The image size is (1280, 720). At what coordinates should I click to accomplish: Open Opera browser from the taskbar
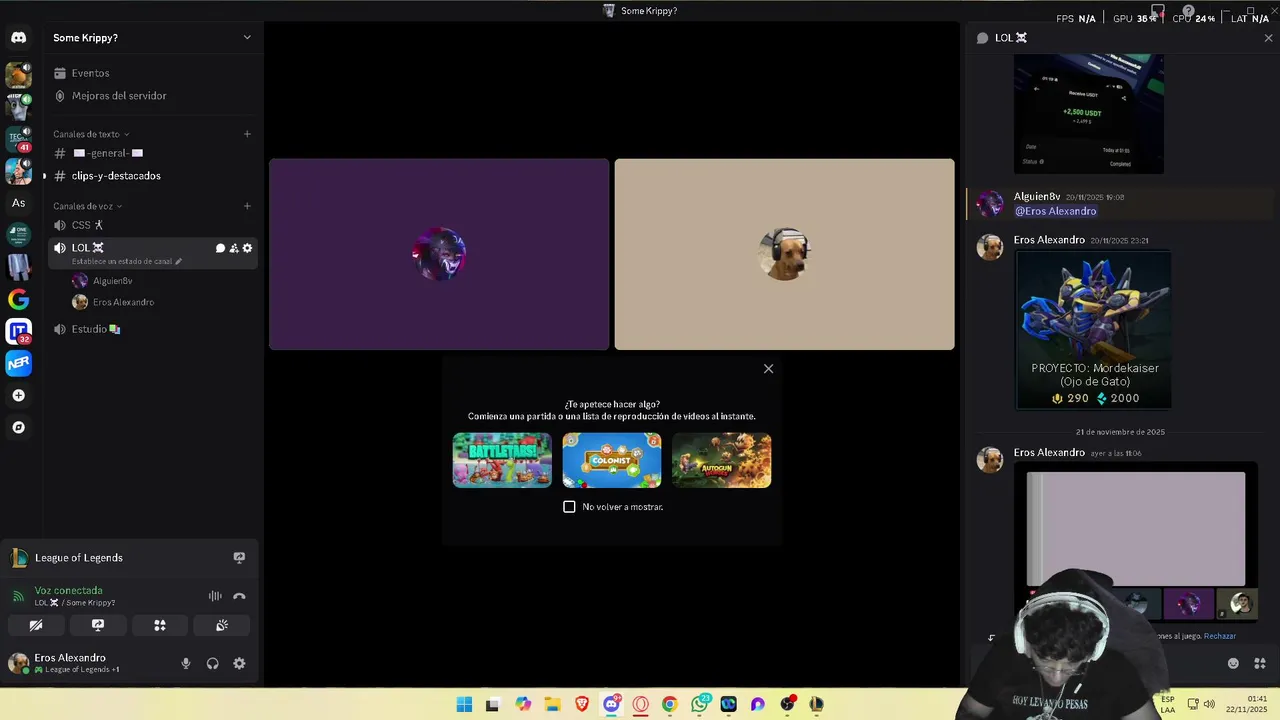tap(640, 704)
